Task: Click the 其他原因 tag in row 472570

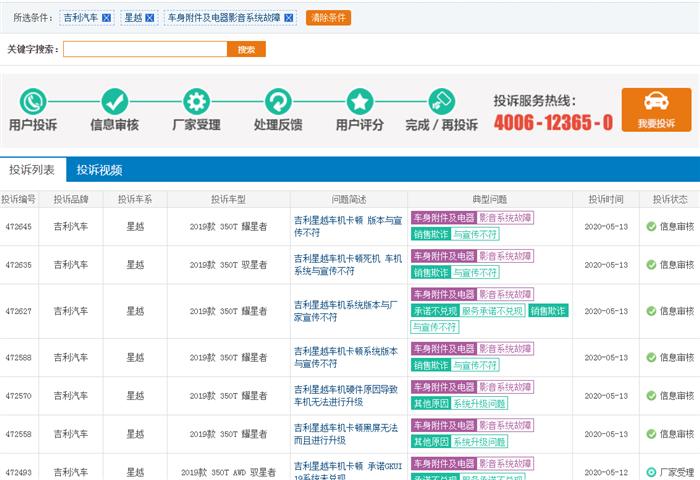Action: [x=431, y=404]
